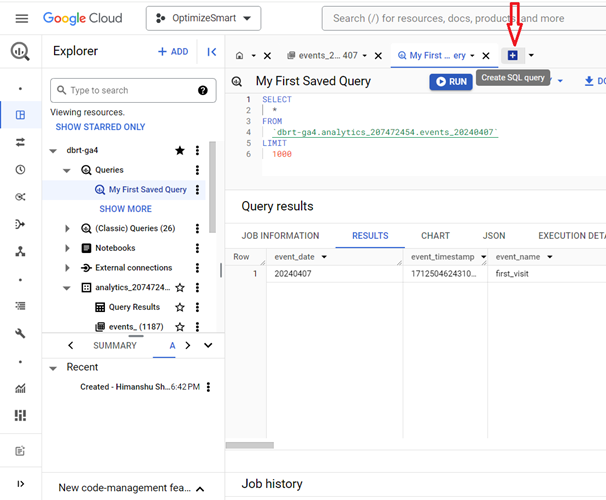Run the query with RUN button

click(450, 82)
